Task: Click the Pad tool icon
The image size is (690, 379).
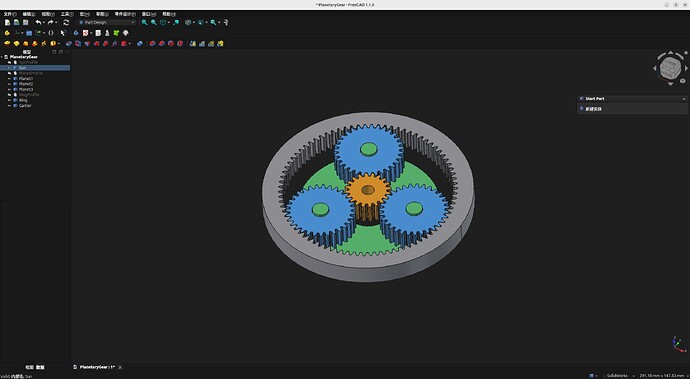Action: click(7, 43)
